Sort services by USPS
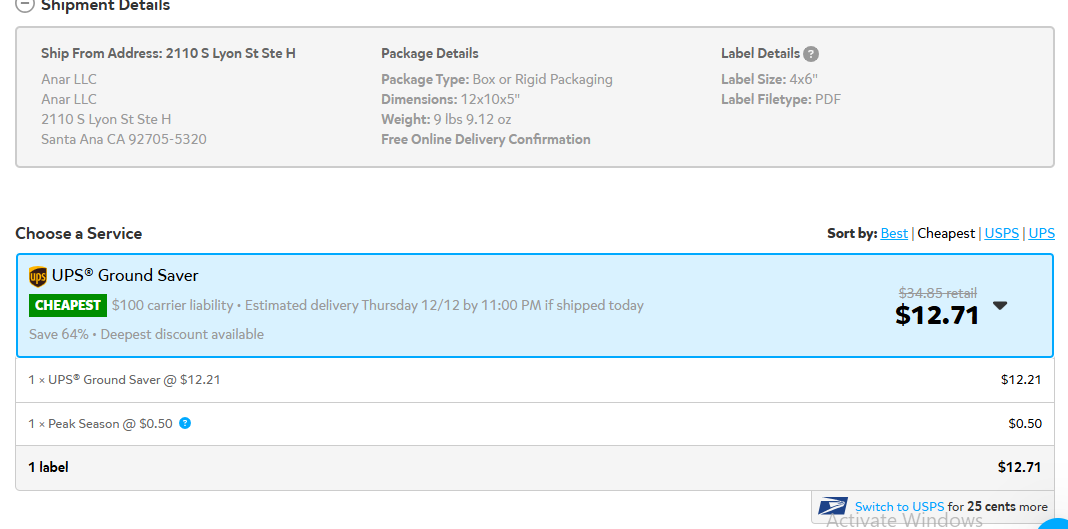1068x529 pixels. (1002, 234)
